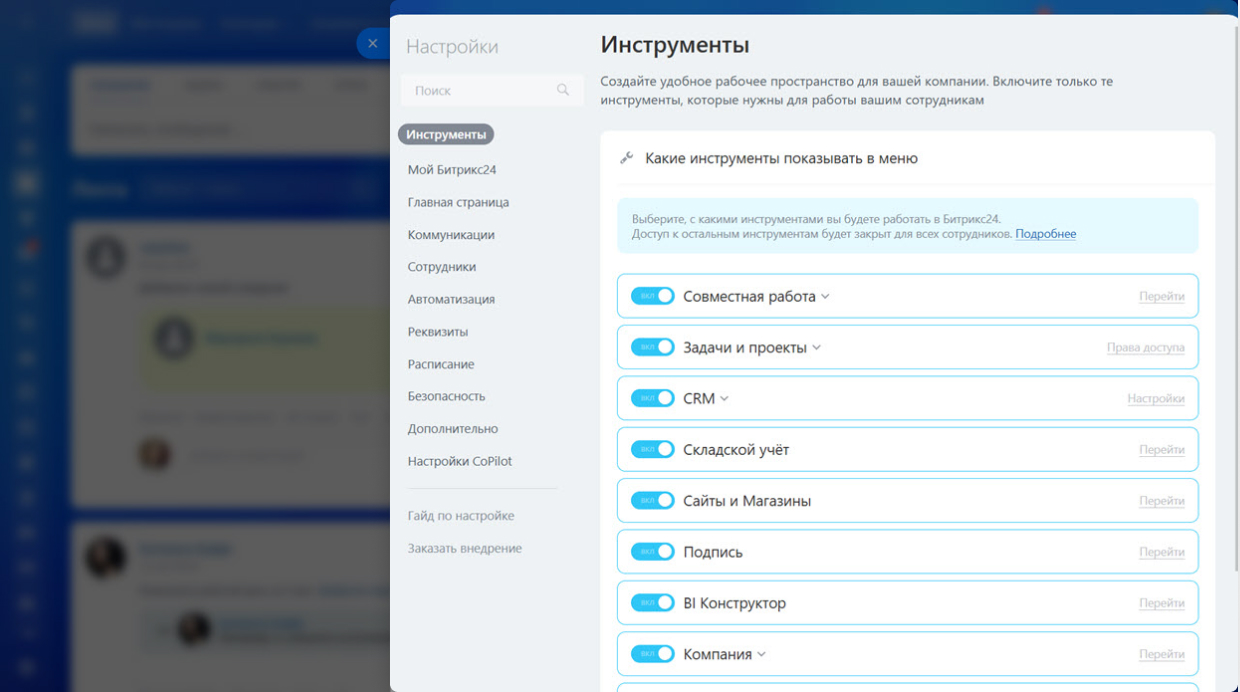Focus the Поиск settings search field
This screenshot has height=692, width=1240.
coord(492,90)
